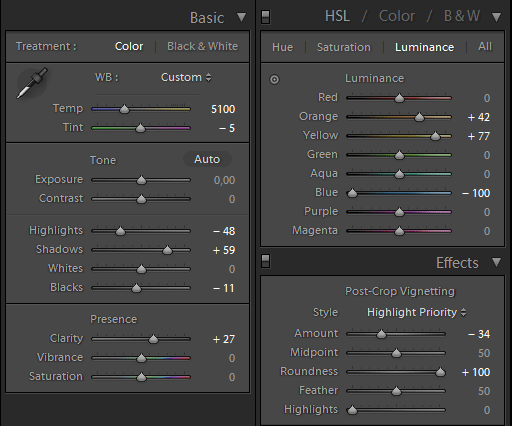This screenshot has height=426, width=512.
Task: Choose Black & White treatment
Action: 203,46
